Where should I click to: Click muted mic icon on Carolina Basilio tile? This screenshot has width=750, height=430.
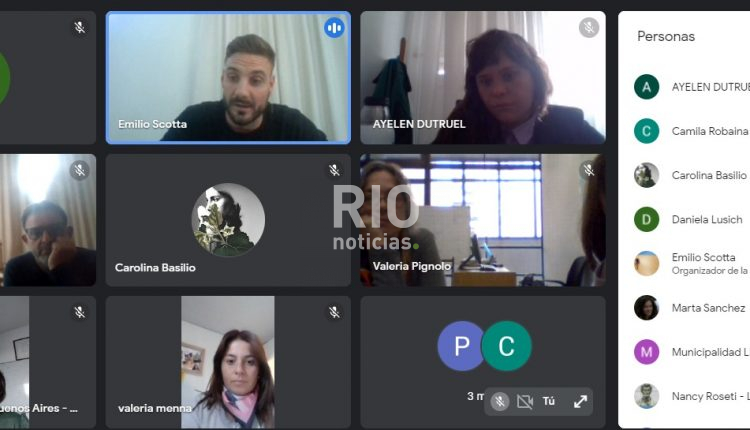334,170
